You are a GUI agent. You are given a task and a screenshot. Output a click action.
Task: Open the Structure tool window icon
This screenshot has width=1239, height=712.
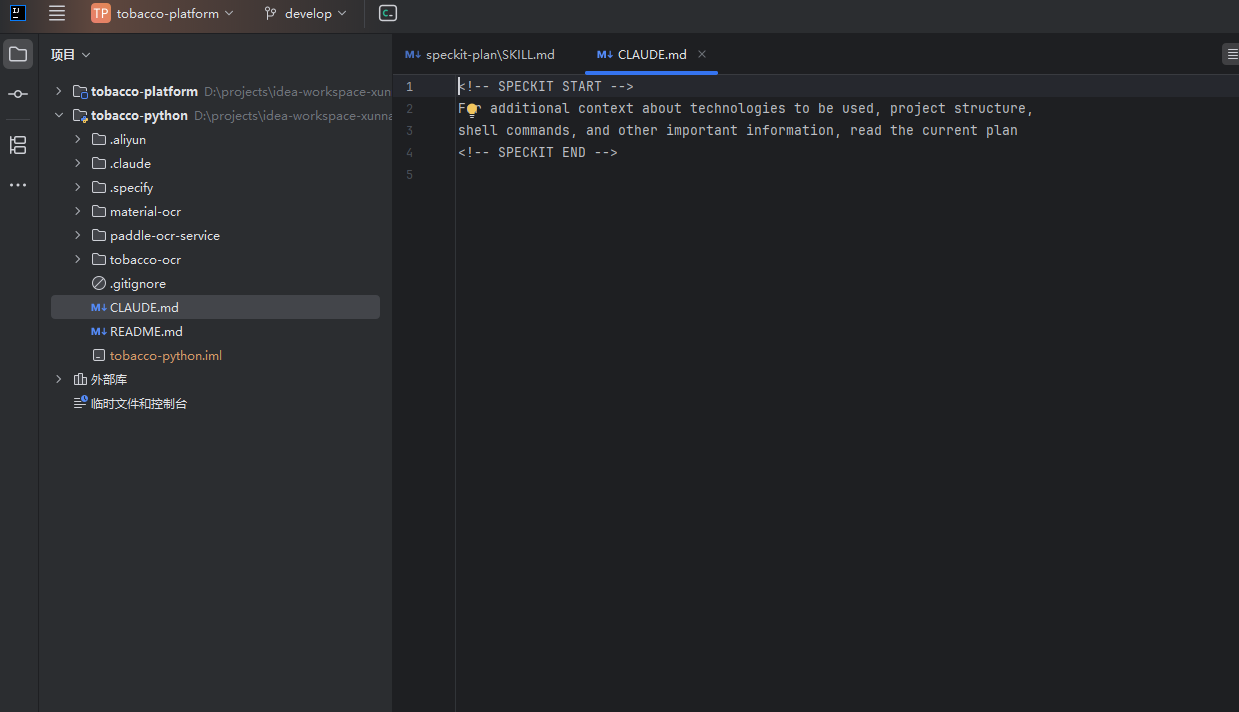click(x=18, y=145)
